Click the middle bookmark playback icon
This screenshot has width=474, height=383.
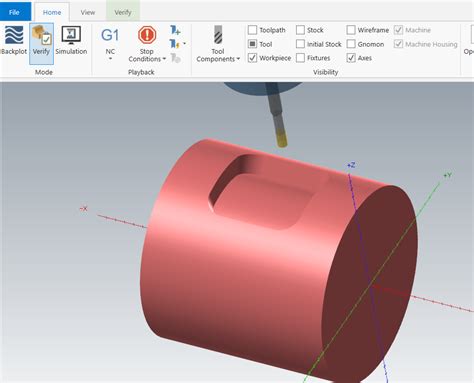174,44
